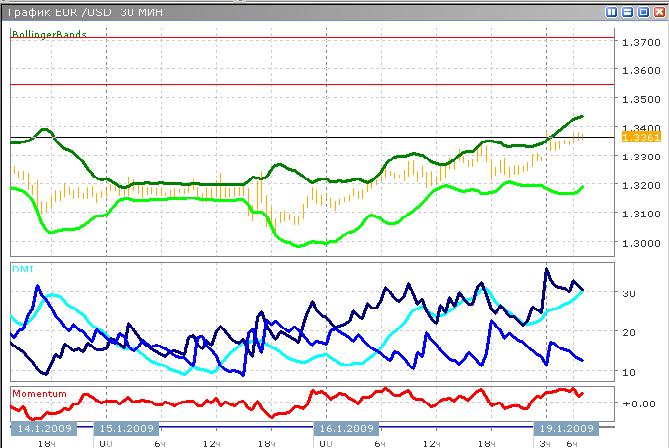Maximize the EUR/USD chart window
Image resolution: width=669 pixels, height=448 pixels.
tap(642, 12)
